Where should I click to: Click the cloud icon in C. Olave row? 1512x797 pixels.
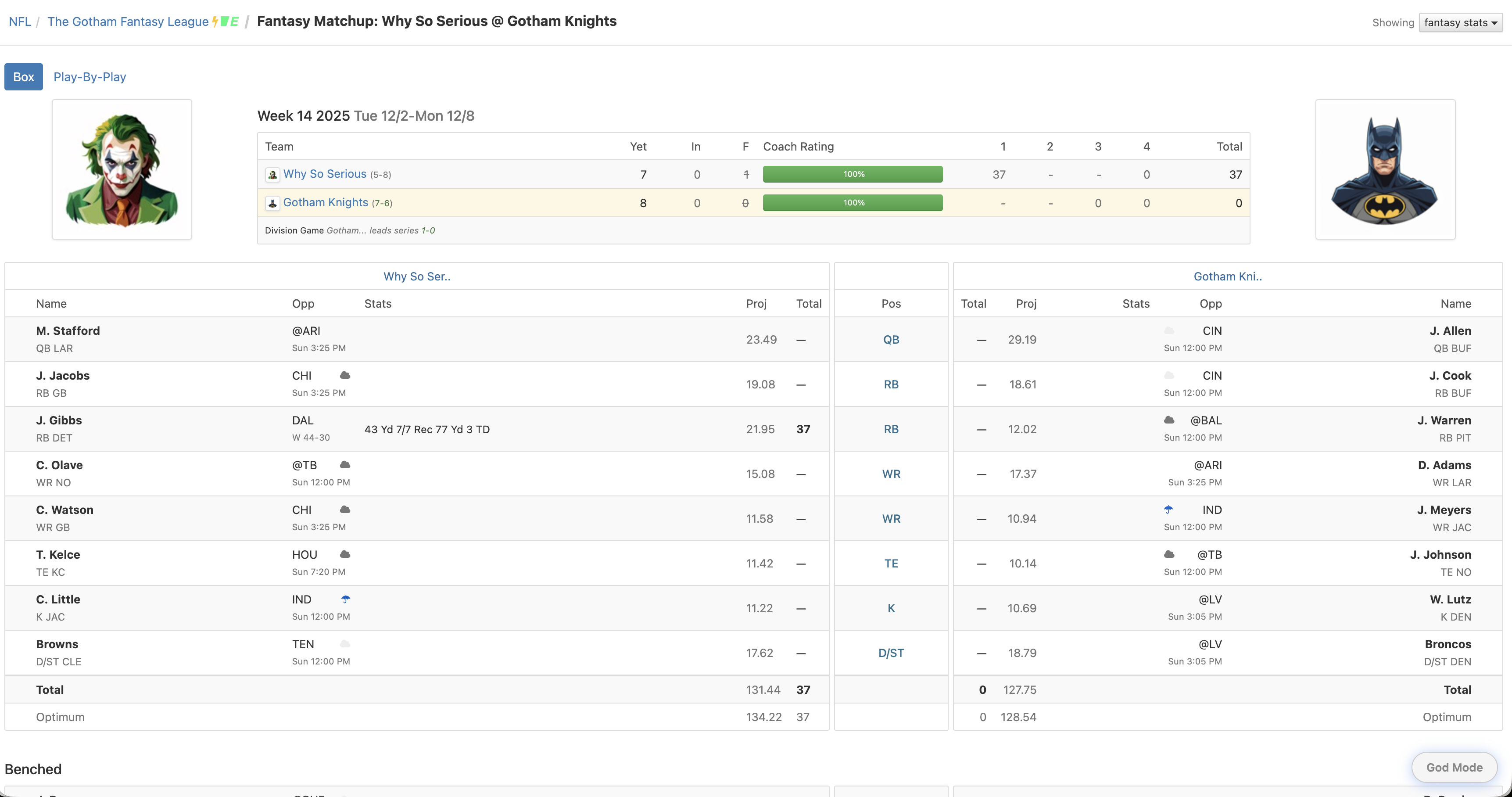pyautogui.click(x=345, y=465)
